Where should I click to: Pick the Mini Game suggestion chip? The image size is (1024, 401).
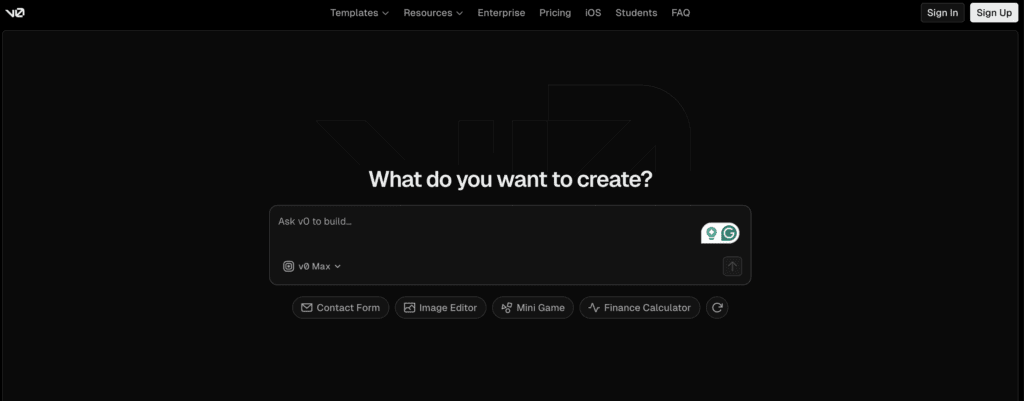click(532, 308)
